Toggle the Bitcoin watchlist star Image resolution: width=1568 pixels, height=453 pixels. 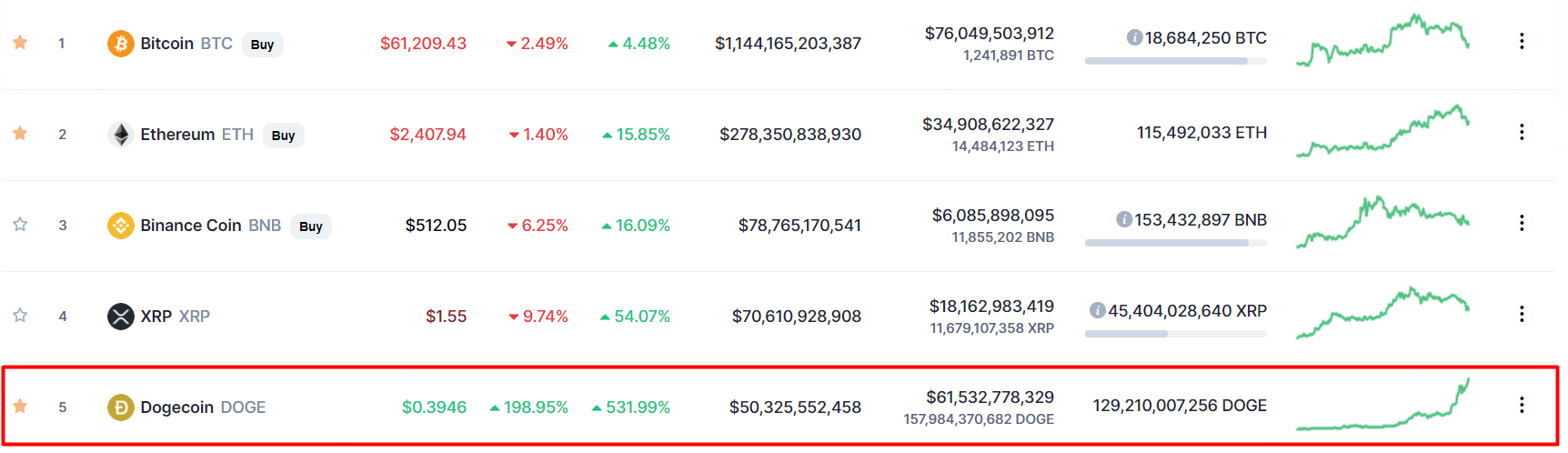coord(20,42)
